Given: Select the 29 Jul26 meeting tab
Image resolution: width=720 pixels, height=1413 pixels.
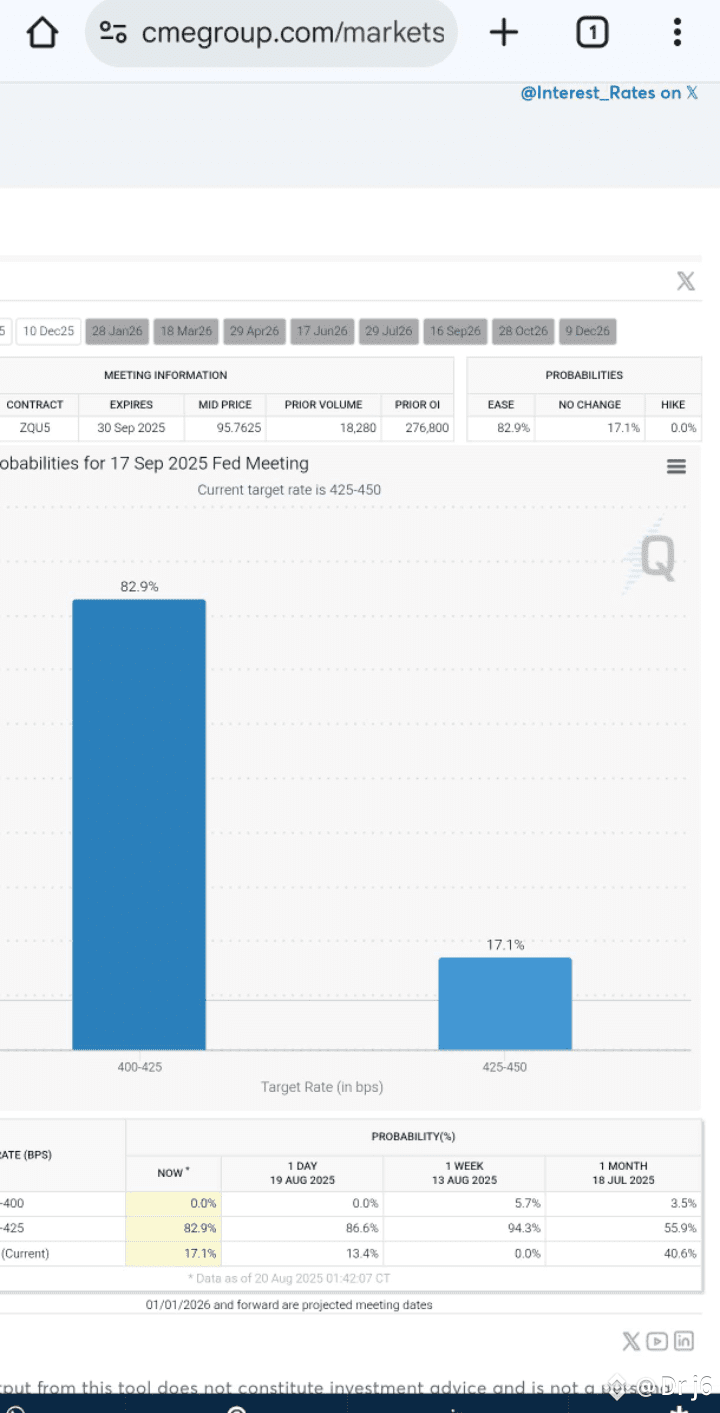Looking at the screenshot, I should coord(389,331).
